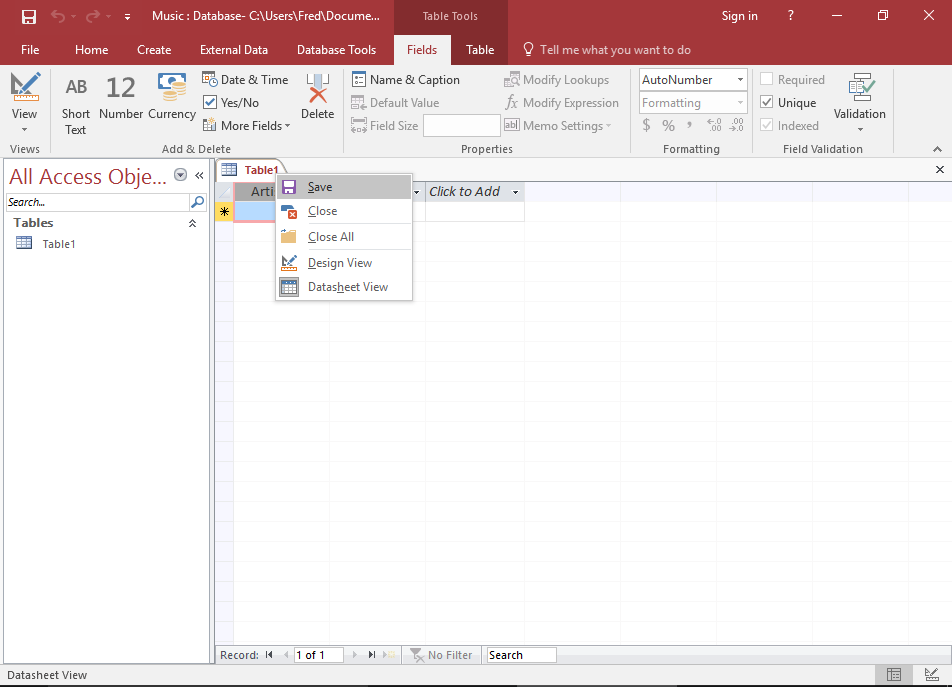This screenshot has height=687, width=952.
Task: Select Table1 in navigation pane
Action: (x=59, y=244)
